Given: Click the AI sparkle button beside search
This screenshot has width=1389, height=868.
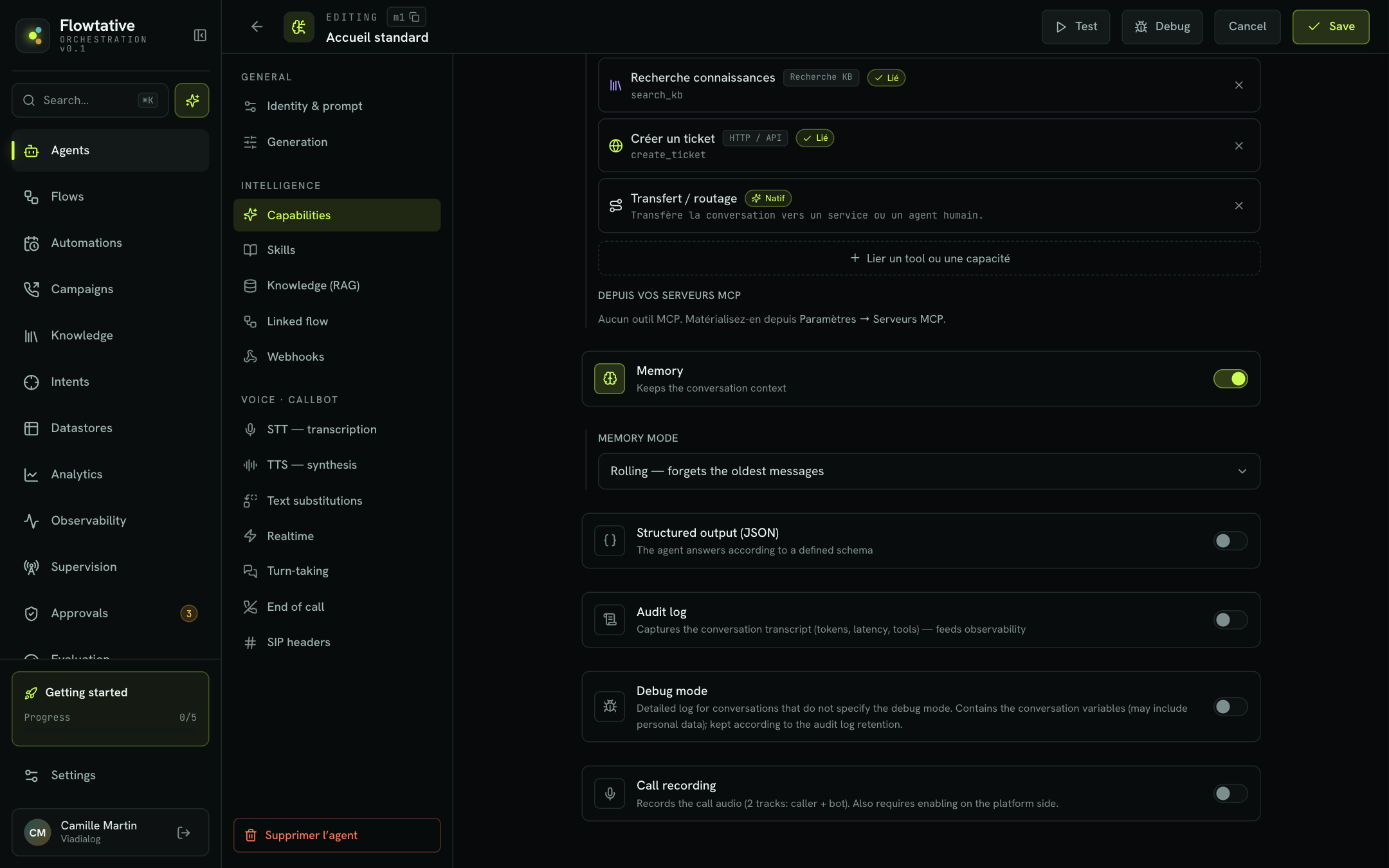Looking at the screenshot, I should point(192,100).
